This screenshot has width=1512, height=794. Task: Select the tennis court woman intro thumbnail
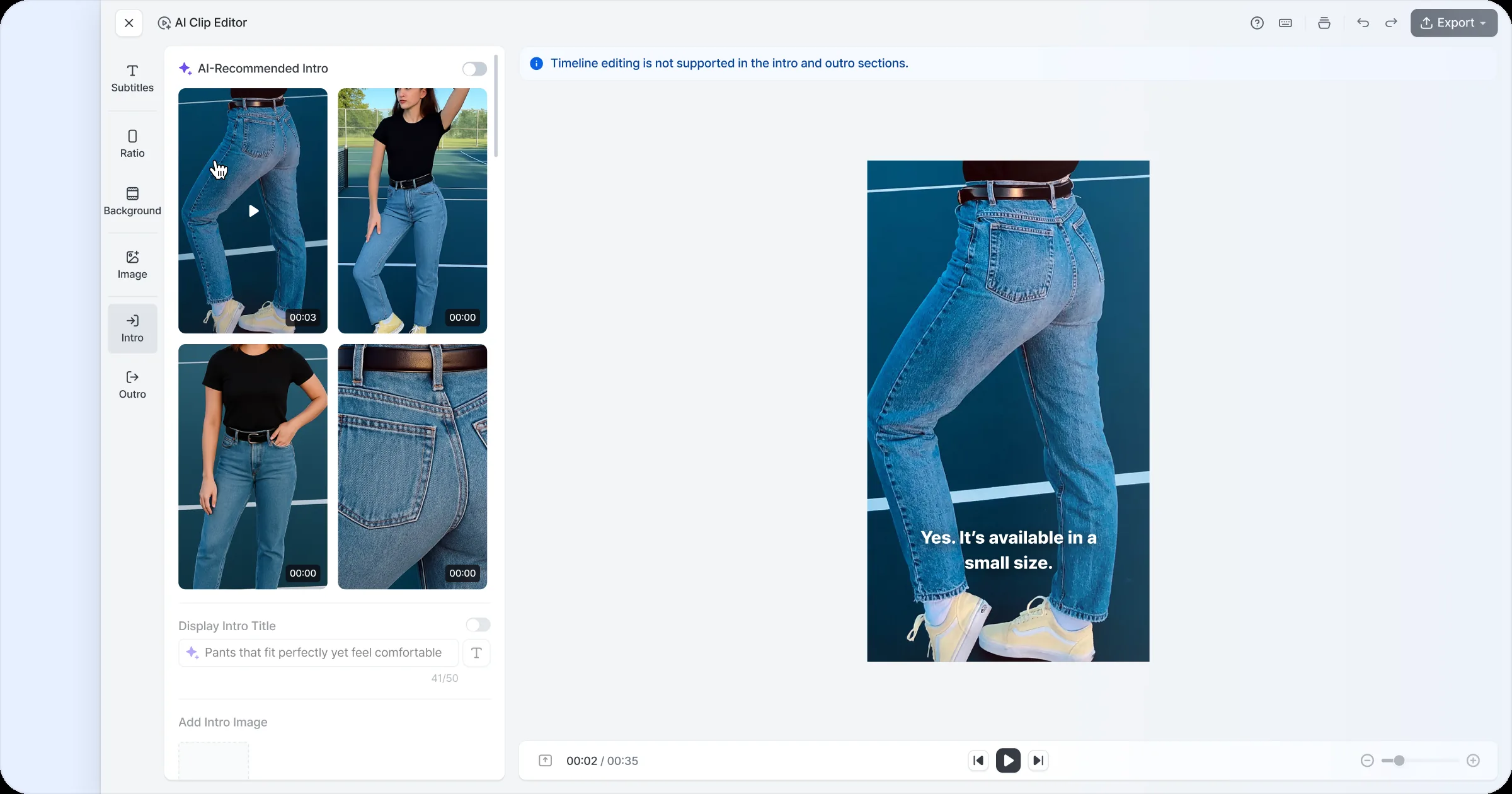click(412, 210)
